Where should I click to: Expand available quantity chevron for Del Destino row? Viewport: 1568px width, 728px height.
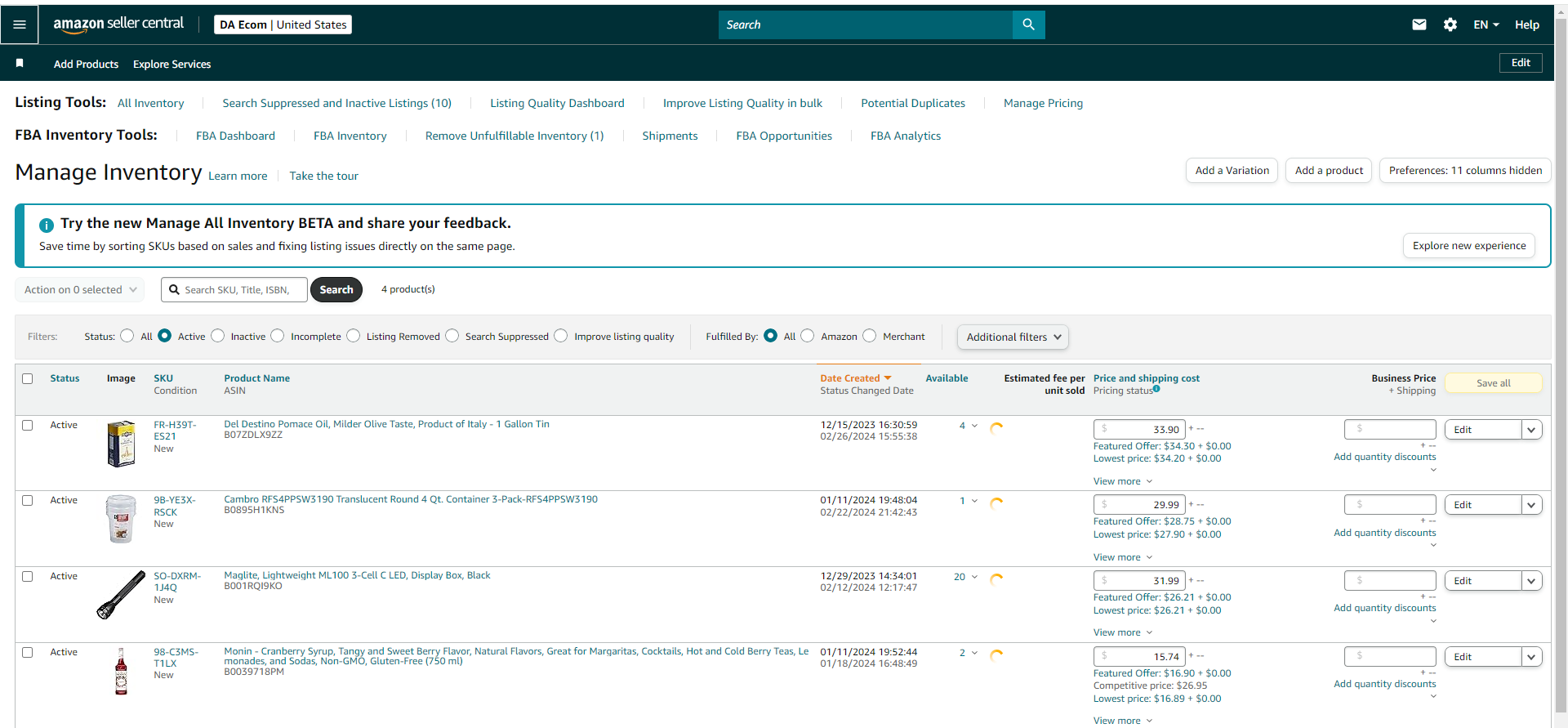click(974, 426)
